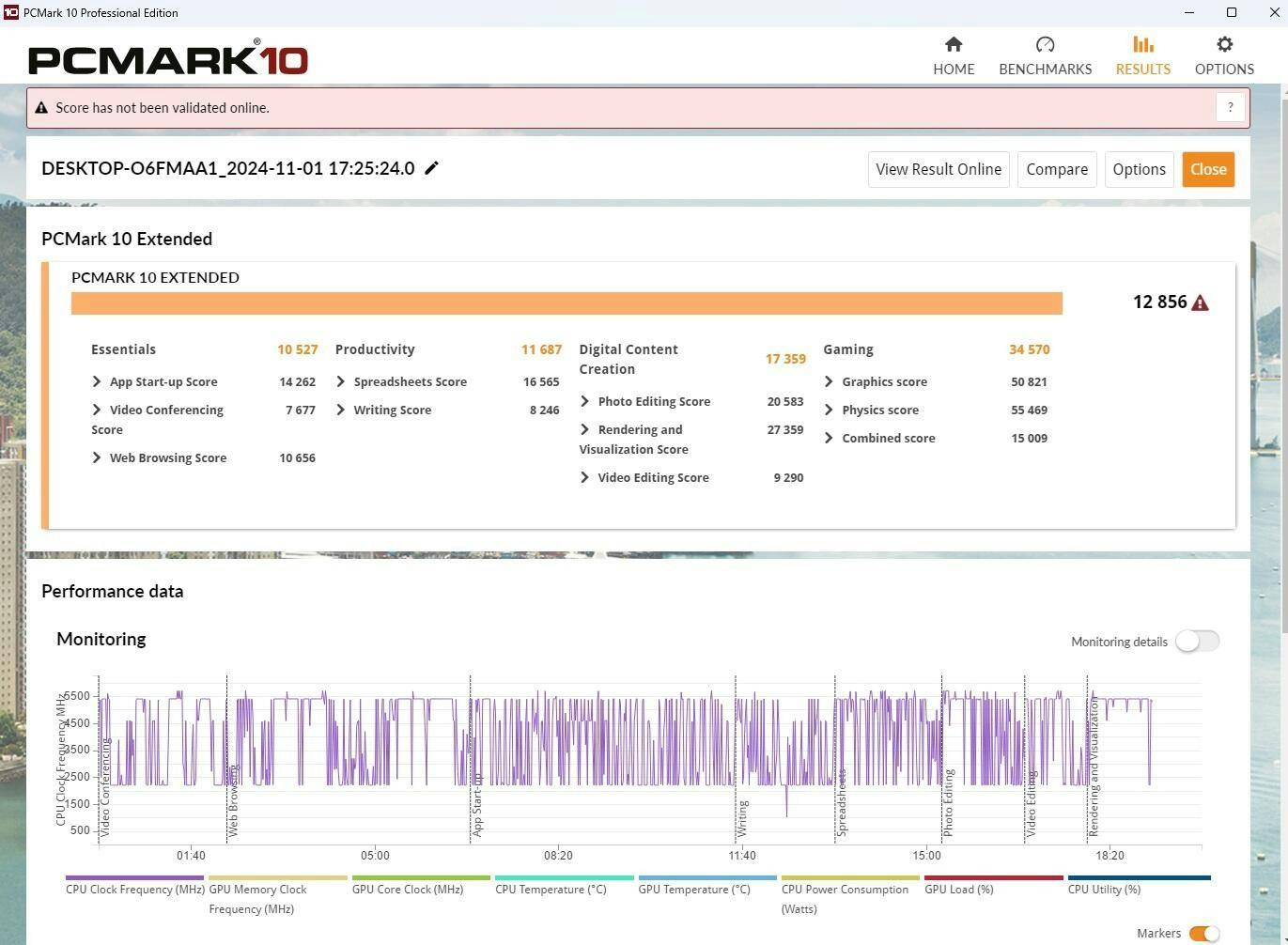Click the PCMark app icon in title bar

click(10, 12)
